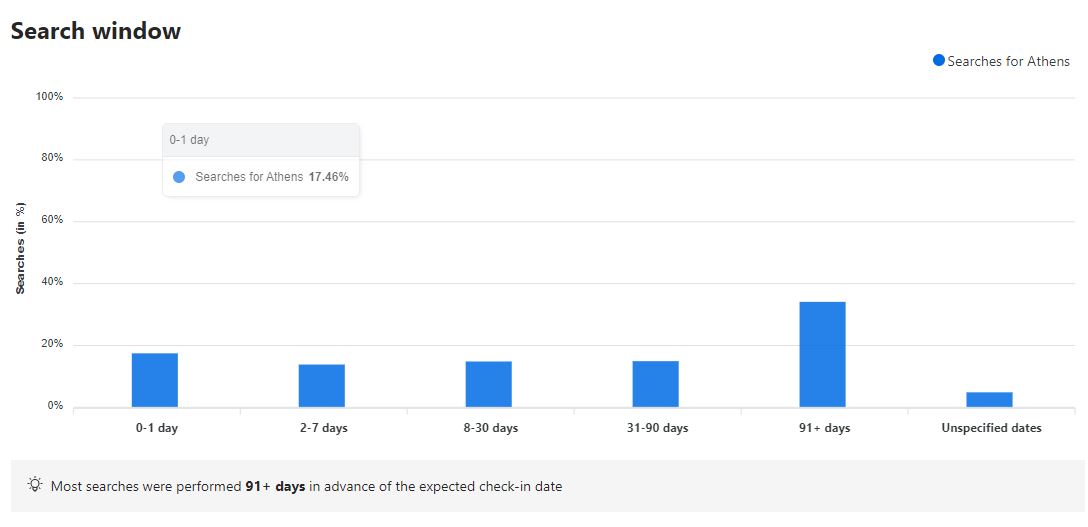Click the '8-30 days' axis label
Image resolution: width=1088 pixels, height=527 pixels.
coord(488,428)
